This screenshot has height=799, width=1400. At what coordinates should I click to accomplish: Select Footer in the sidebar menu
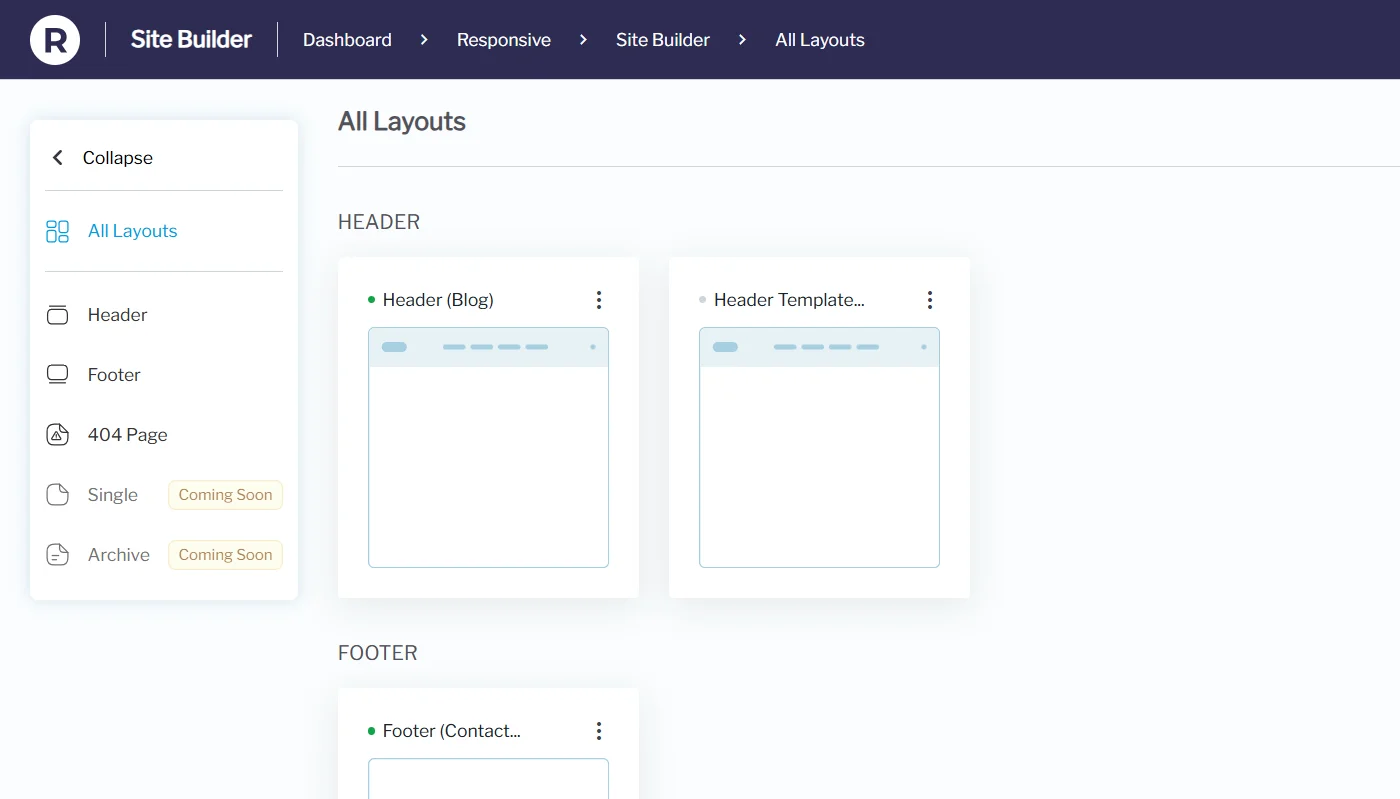click(114, 375)
